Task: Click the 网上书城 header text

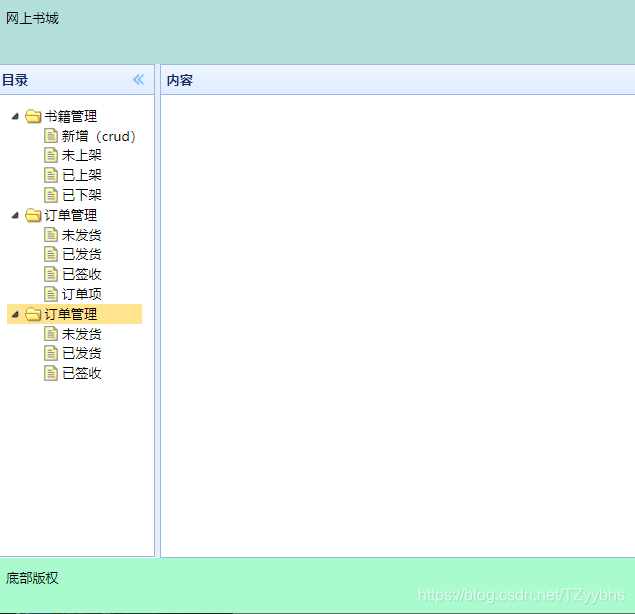Action: click(x=32, y=18)
